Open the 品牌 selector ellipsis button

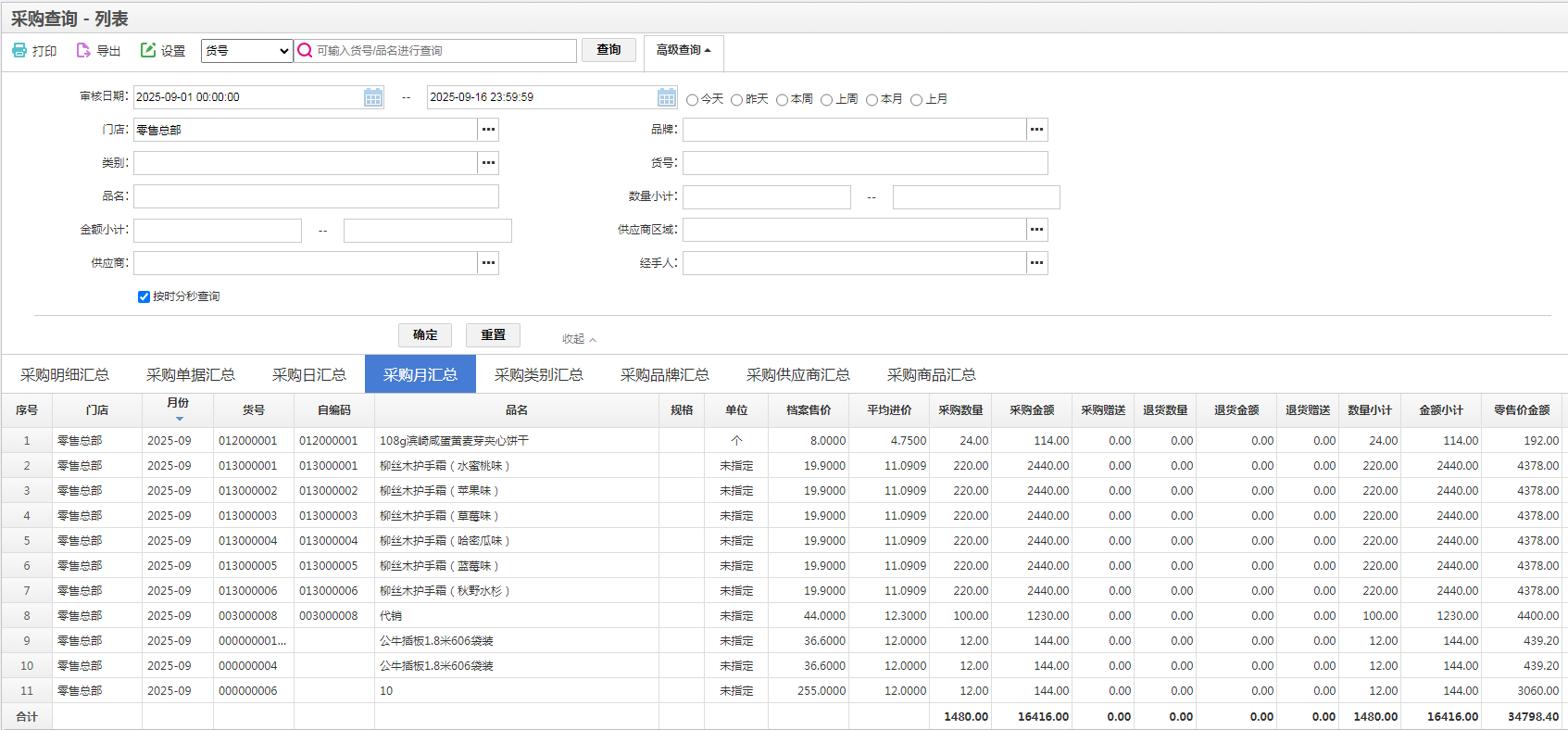[x=1036, y=130]
